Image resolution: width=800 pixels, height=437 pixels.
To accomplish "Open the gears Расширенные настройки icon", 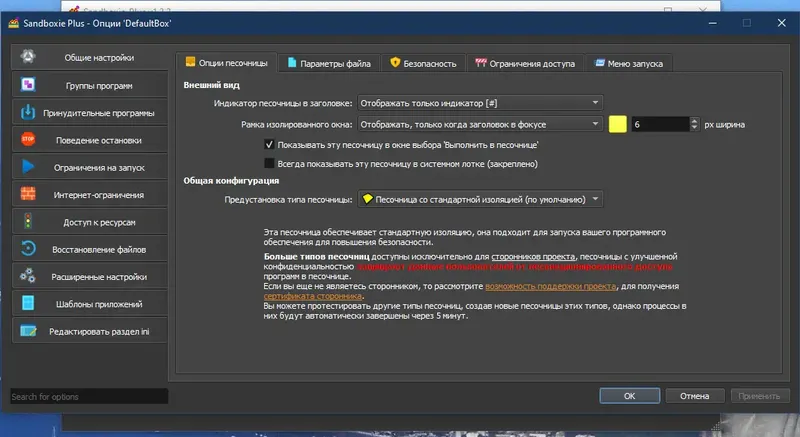I will (x=28, y=276).
